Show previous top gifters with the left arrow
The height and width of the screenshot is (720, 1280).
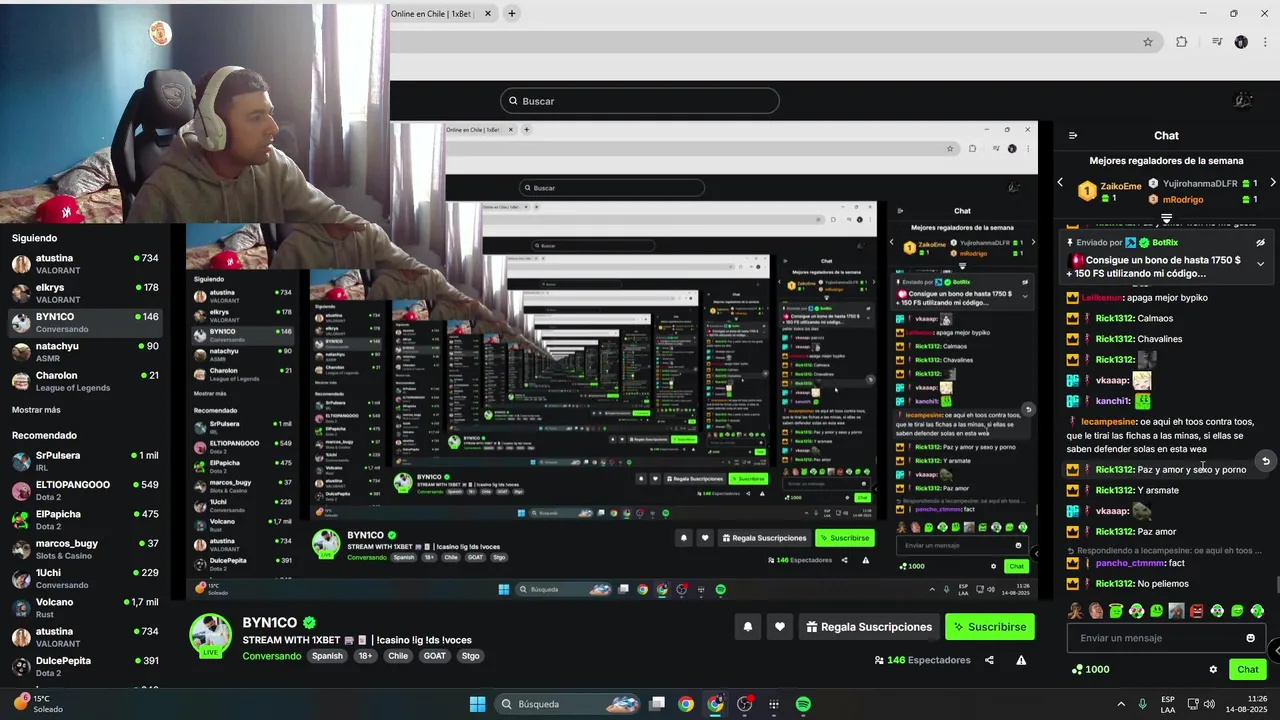(x=1061, y=182)
